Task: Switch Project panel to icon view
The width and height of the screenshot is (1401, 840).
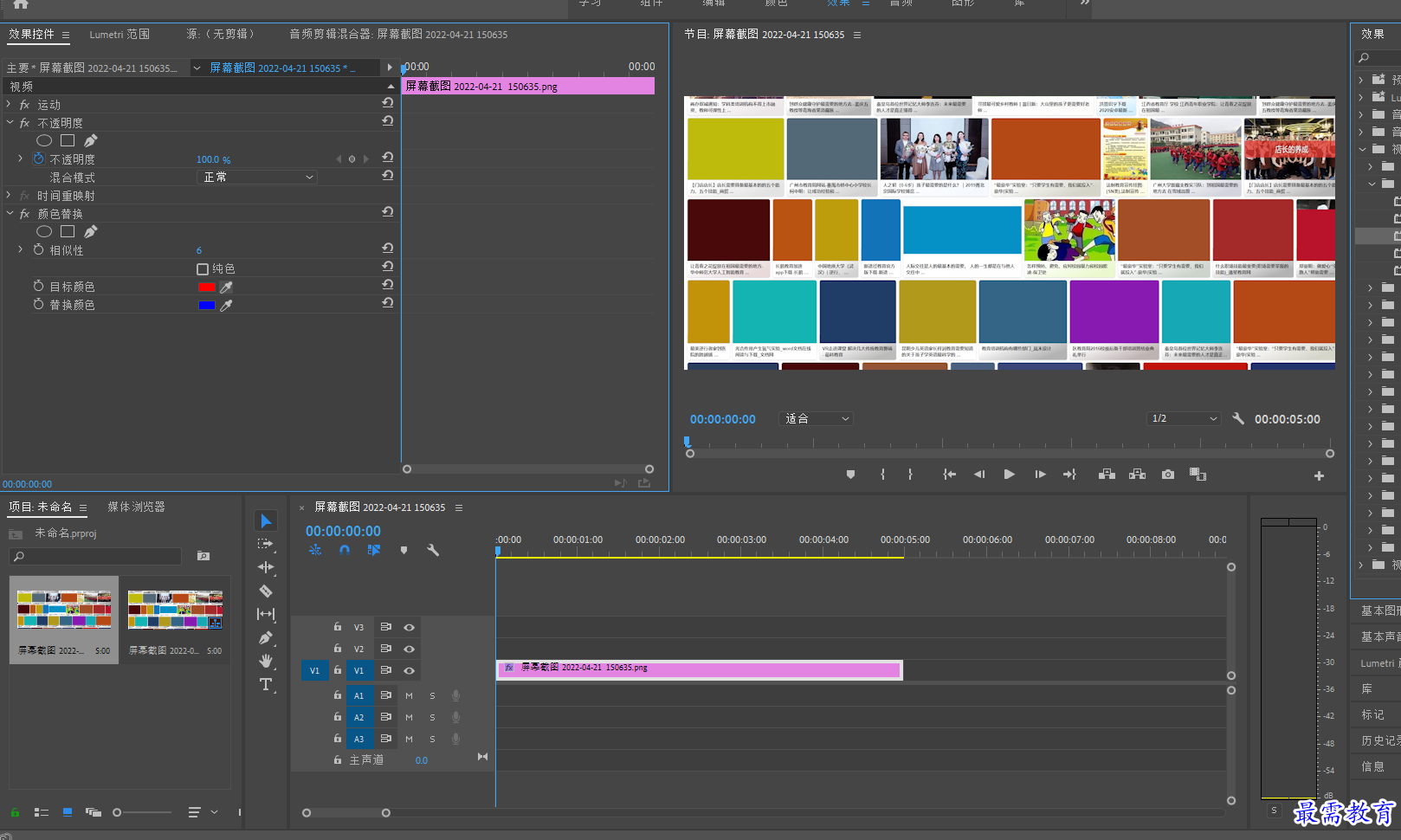Action: pyautogui.click(x=68, y=812)
